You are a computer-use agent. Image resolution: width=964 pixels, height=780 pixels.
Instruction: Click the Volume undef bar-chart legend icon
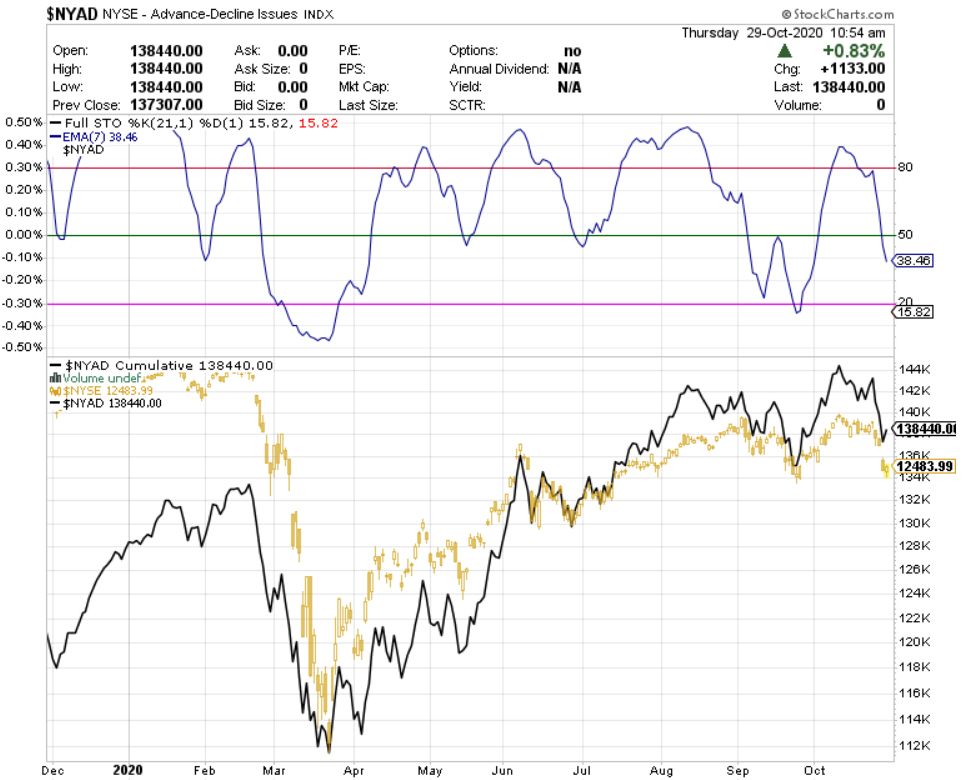(x=57, y=379)
